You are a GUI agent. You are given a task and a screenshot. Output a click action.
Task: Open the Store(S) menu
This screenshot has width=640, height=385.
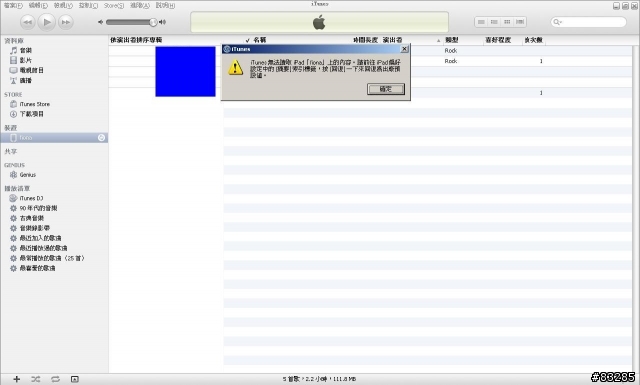click(x=113, y=5)
